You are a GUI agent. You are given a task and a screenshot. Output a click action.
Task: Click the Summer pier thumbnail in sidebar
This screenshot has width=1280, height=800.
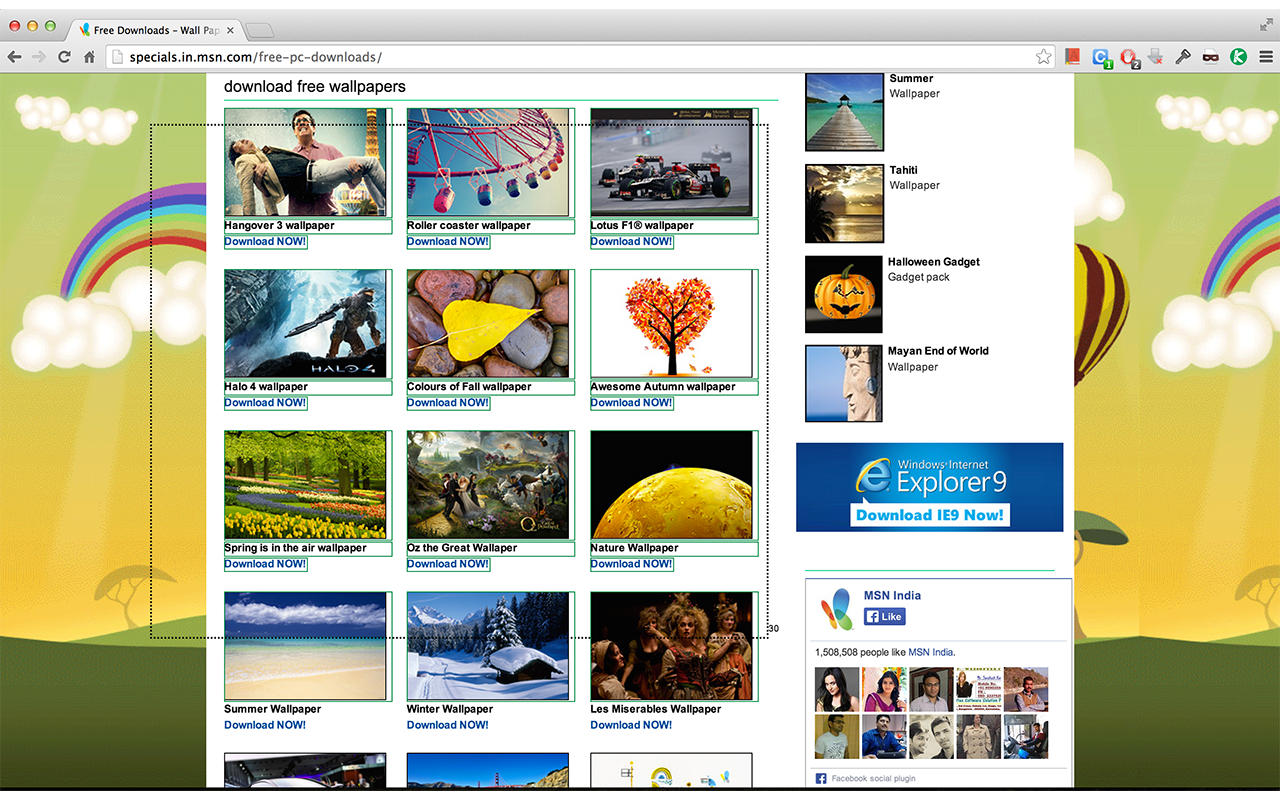coord(844,112)
